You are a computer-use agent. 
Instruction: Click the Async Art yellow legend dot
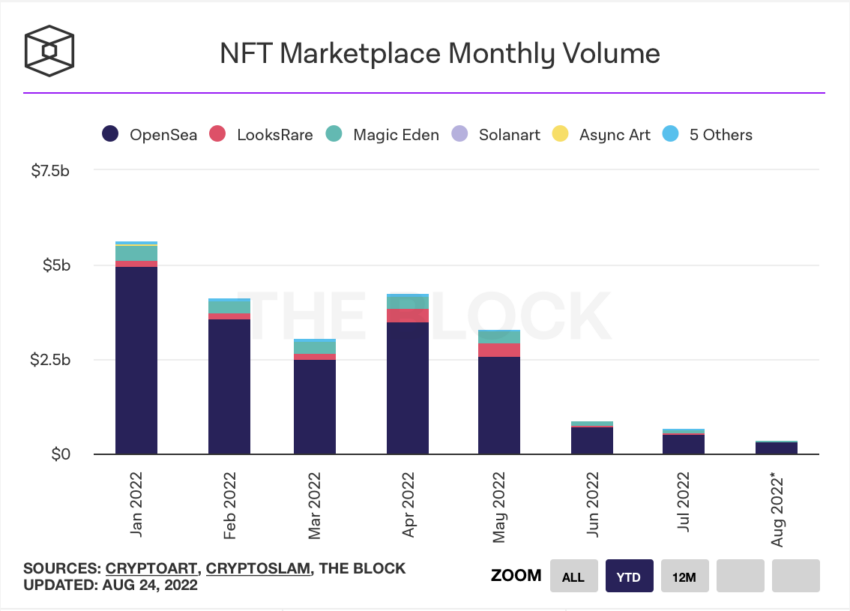560,133
